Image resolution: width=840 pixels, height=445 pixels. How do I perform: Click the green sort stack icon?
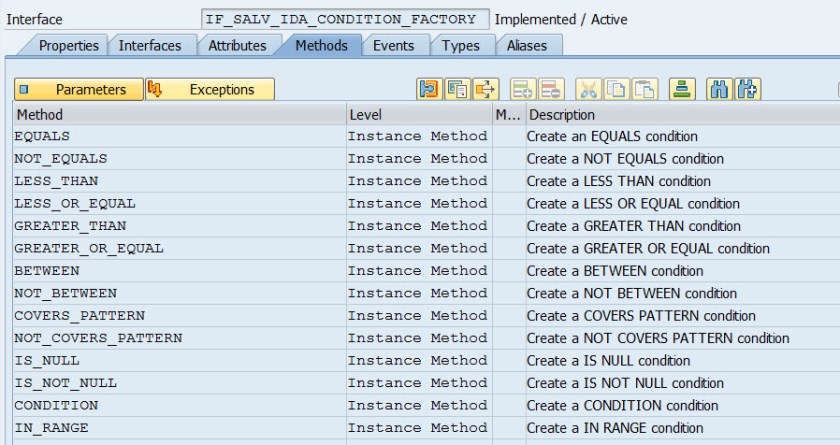tap(682, 89)
